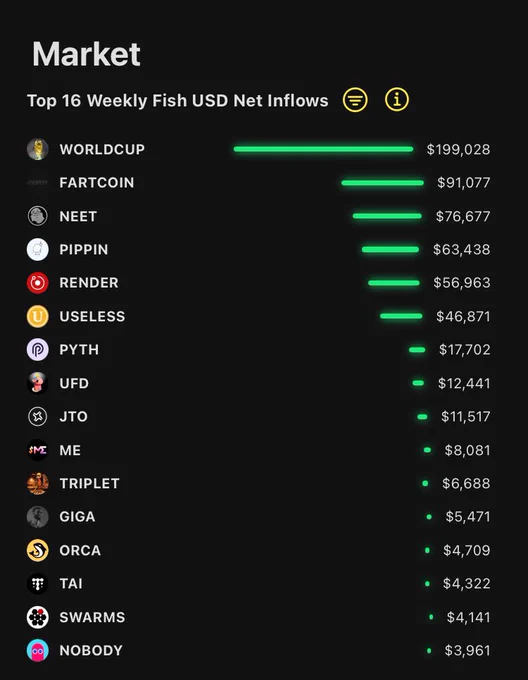Click the SWARMS token icon

[38, 617]
